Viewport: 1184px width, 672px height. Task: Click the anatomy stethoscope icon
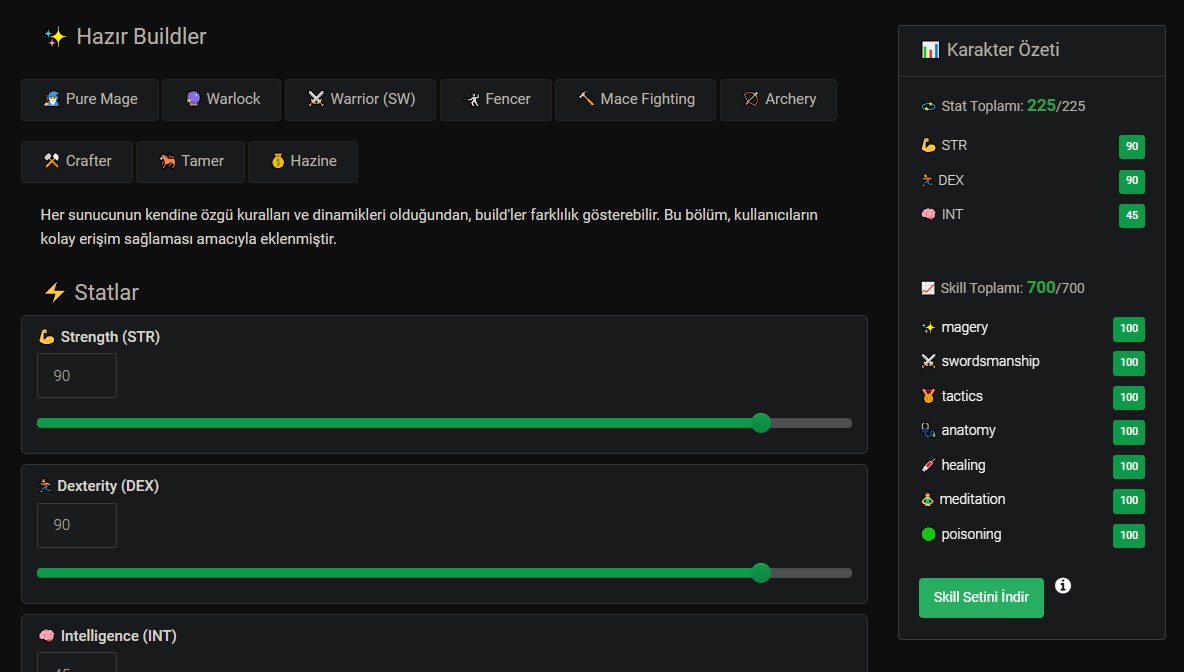(x=929, y=430)
